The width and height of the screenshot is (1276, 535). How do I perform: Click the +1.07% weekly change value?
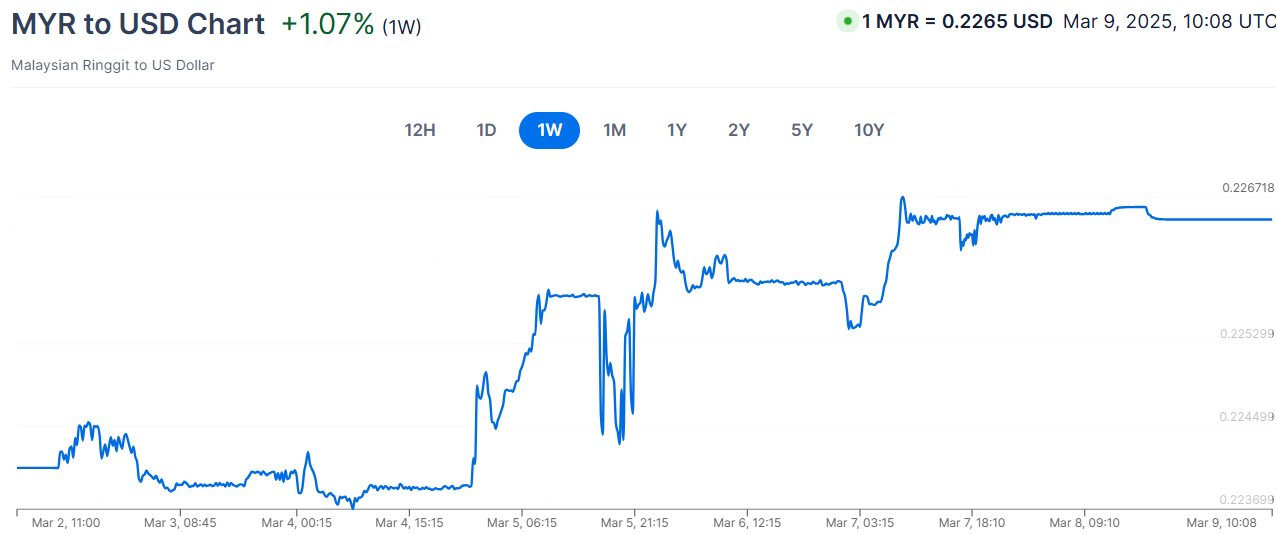[x=328, y=24]
